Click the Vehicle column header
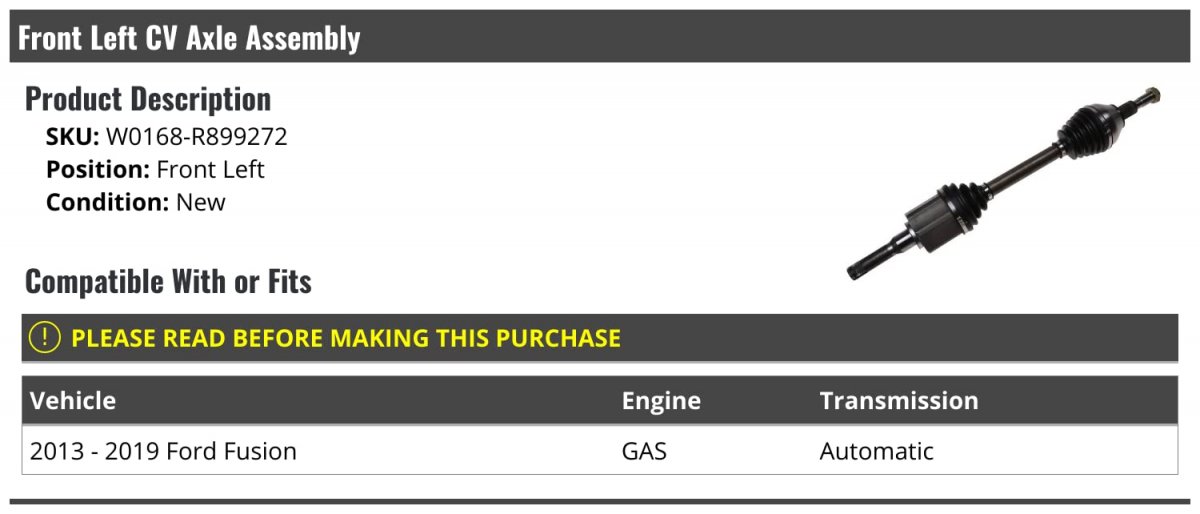Viewport: 1200px width, 514px height. click(x=73, y=401)
